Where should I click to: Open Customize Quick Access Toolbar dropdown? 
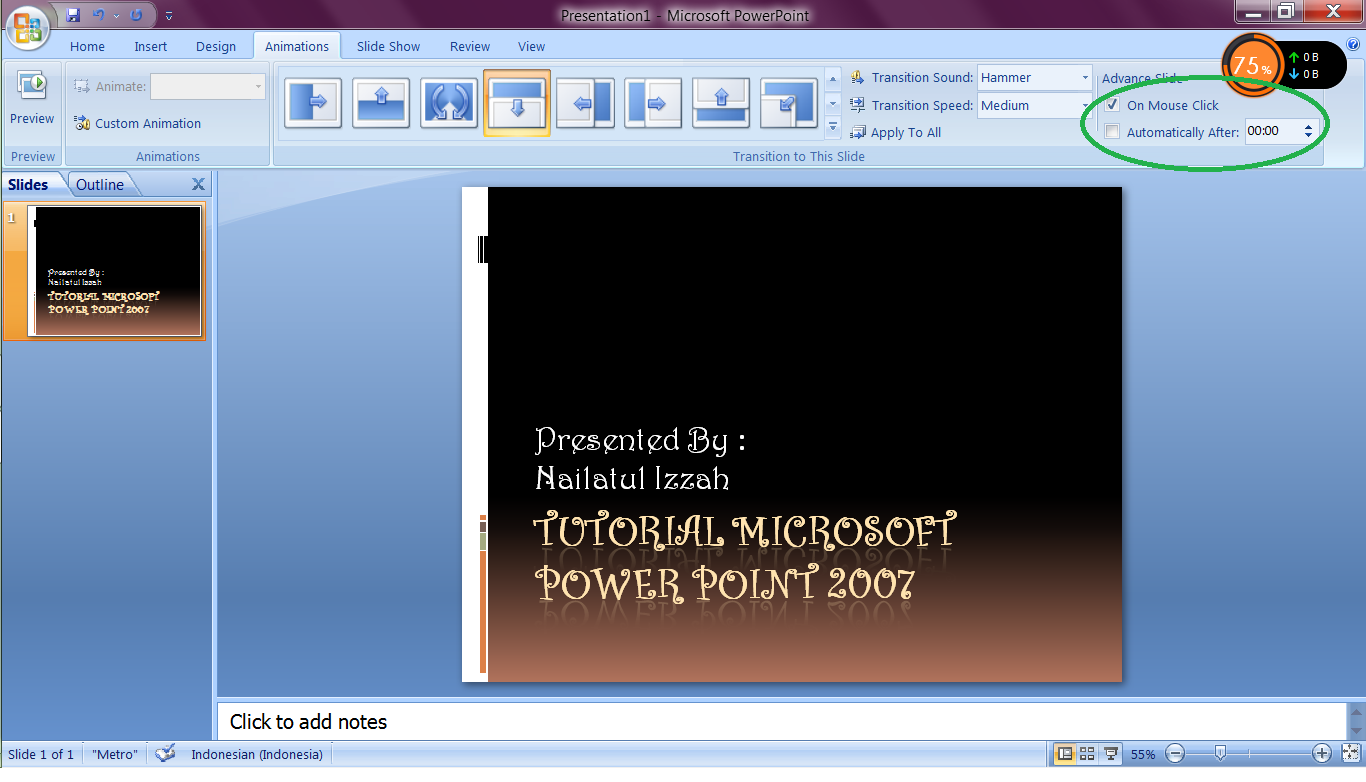pyautogui.click(x=168, y=16)
